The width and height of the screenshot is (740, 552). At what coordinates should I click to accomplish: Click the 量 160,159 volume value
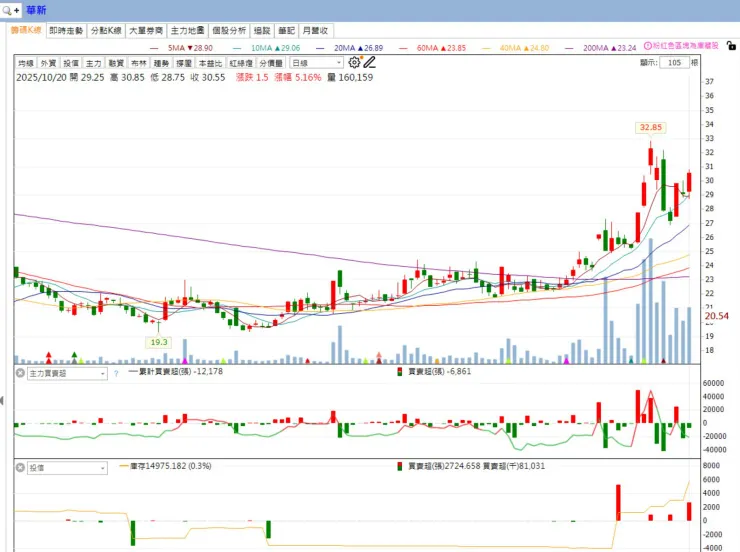tap(350, 77)
